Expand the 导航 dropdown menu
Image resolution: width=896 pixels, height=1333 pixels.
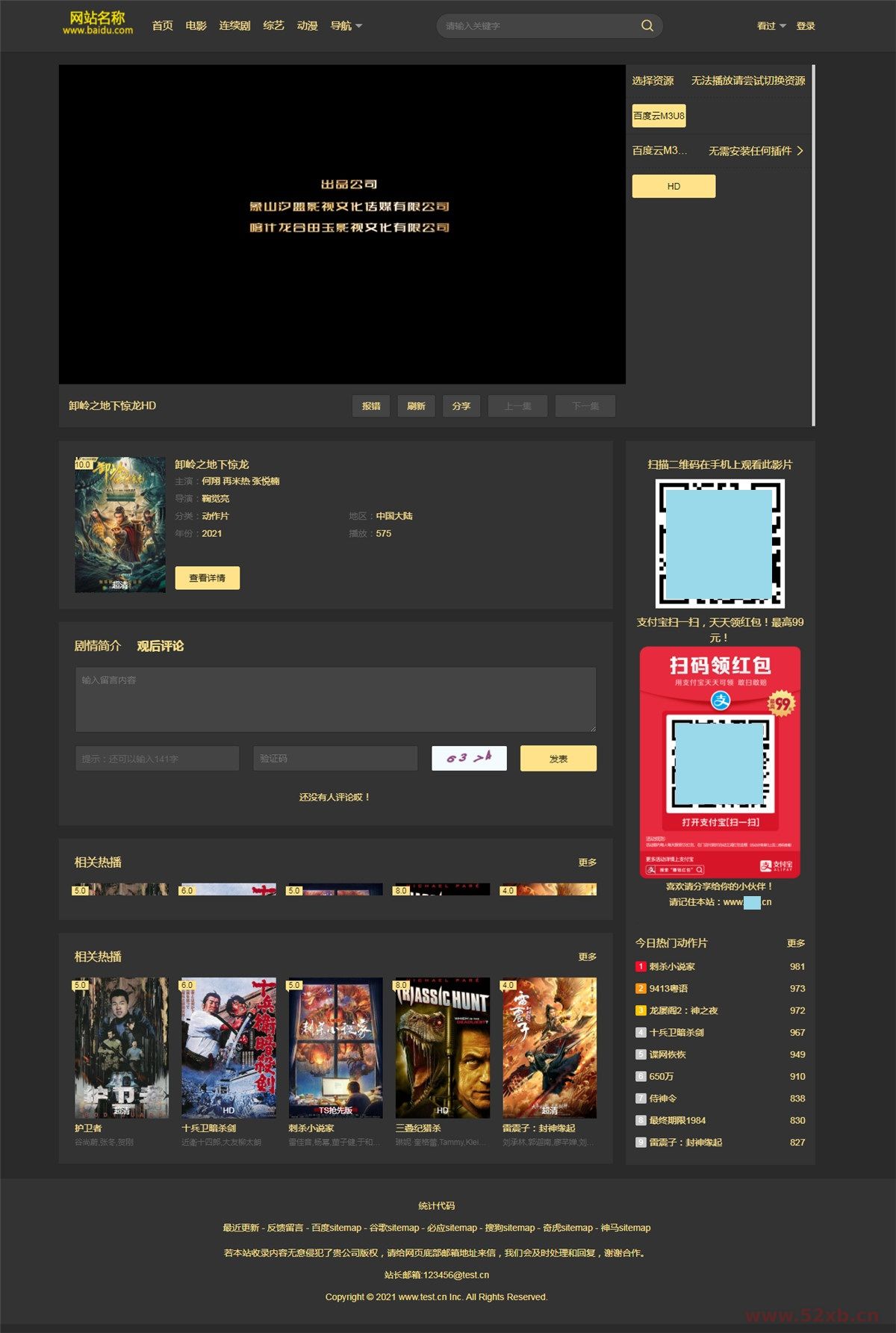346,26
